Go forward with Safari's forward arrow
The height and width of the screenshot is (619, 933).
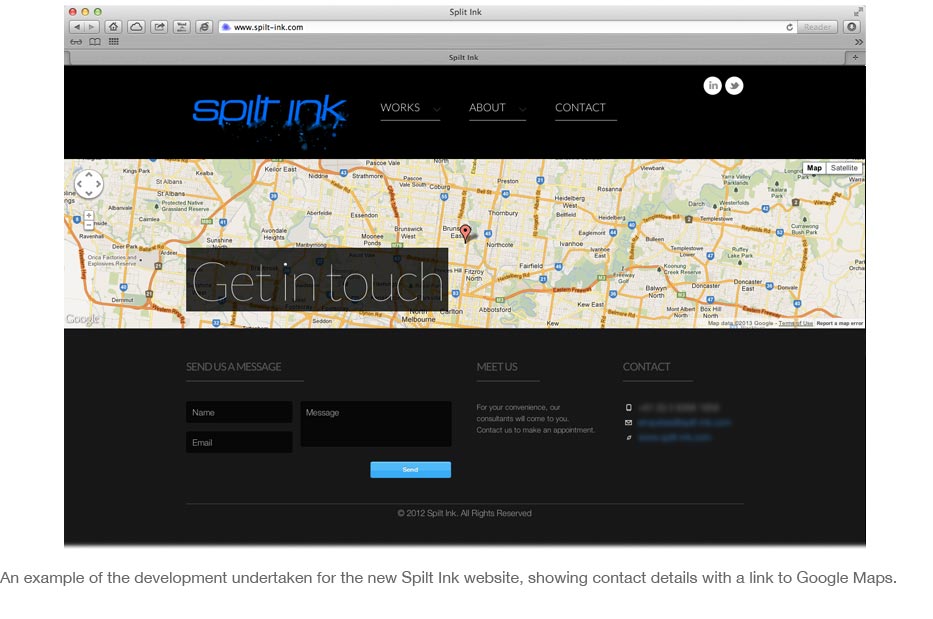(x=91, y=27)
